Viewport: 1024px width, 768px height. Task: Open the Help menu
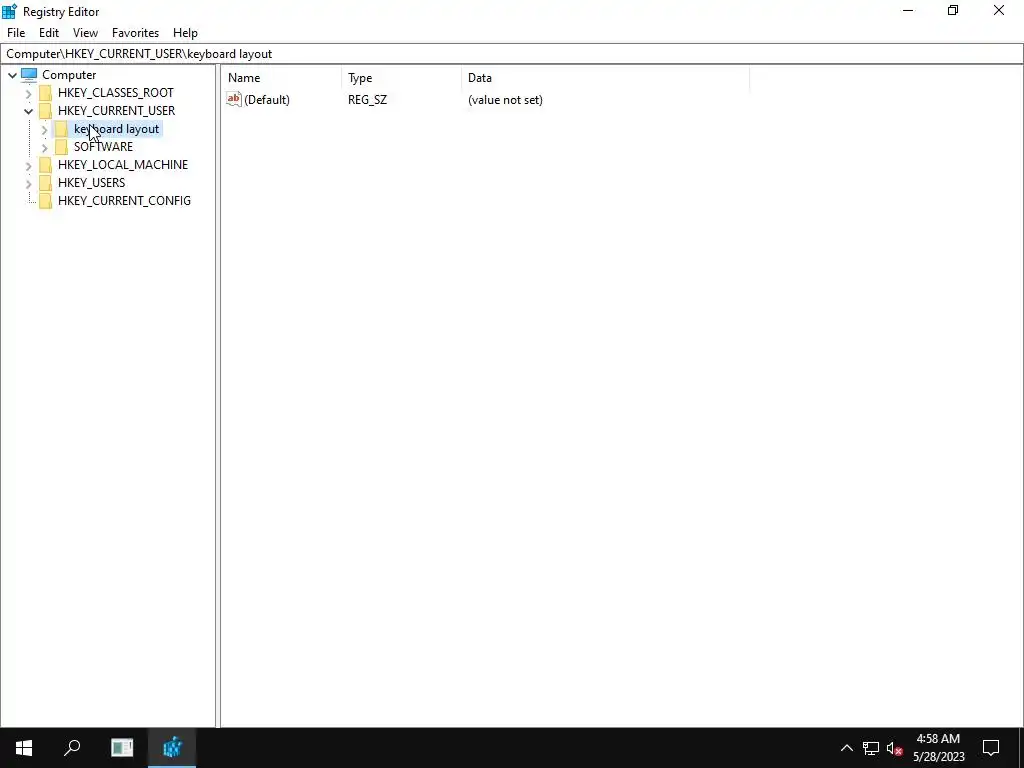click(x=185, y=33)
